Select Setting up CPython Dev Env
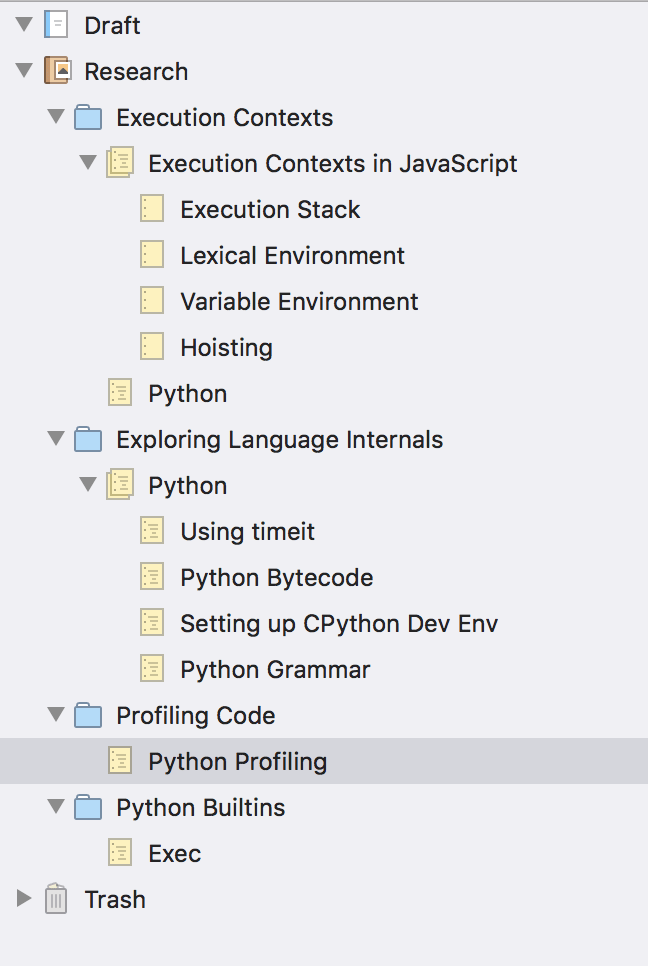648x966 pixels. pyautogui.click(x=339, y=623)
